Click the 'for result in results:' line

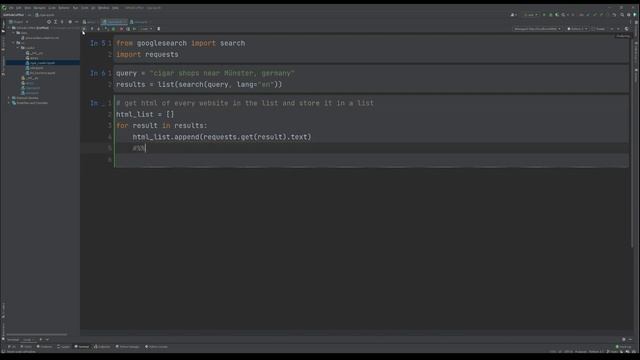[162, 126]
